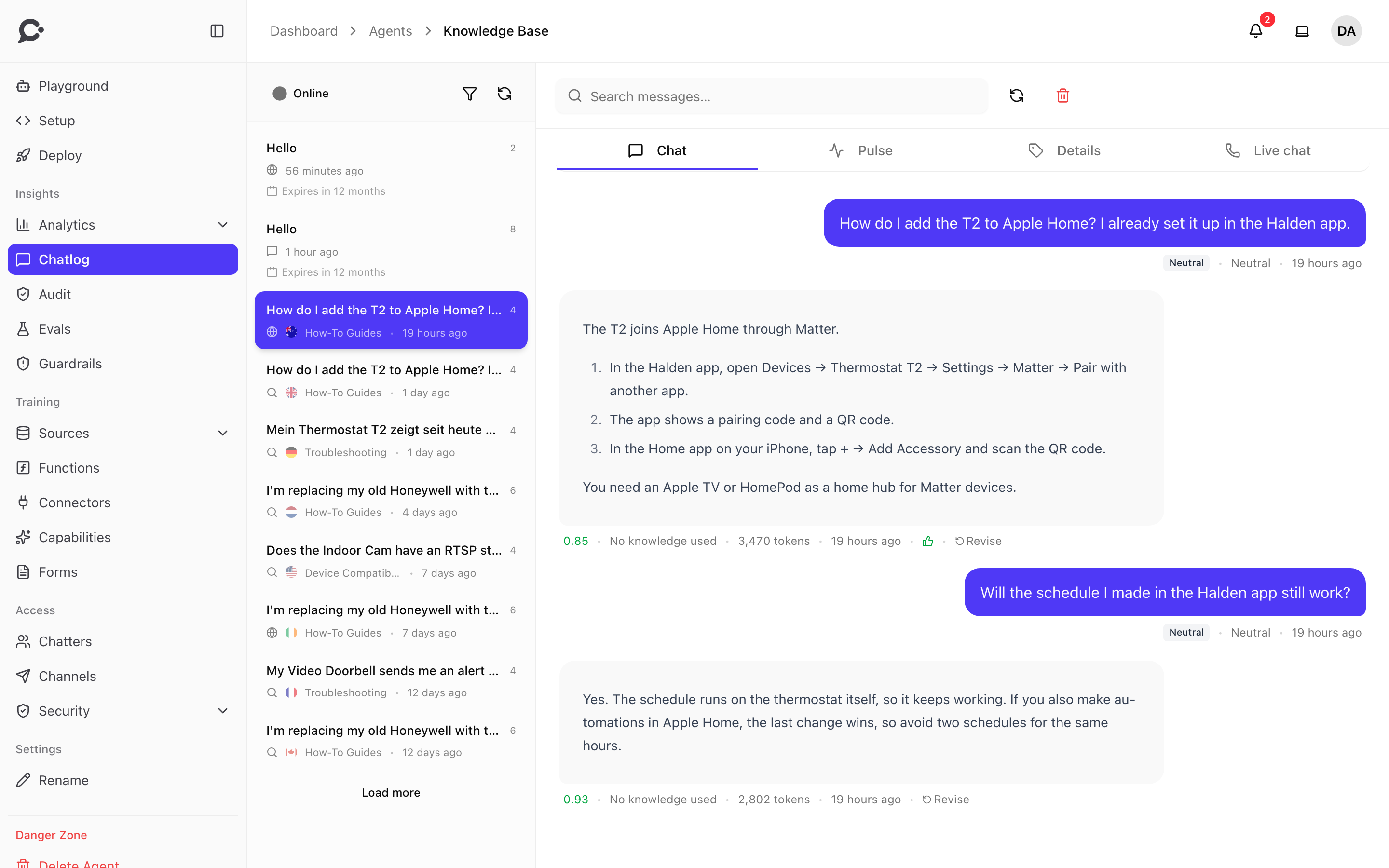Open Capabilities in sidebar
Image resolution: width=1389 pixels, height=868 pixels.
(x=123, y=537)
